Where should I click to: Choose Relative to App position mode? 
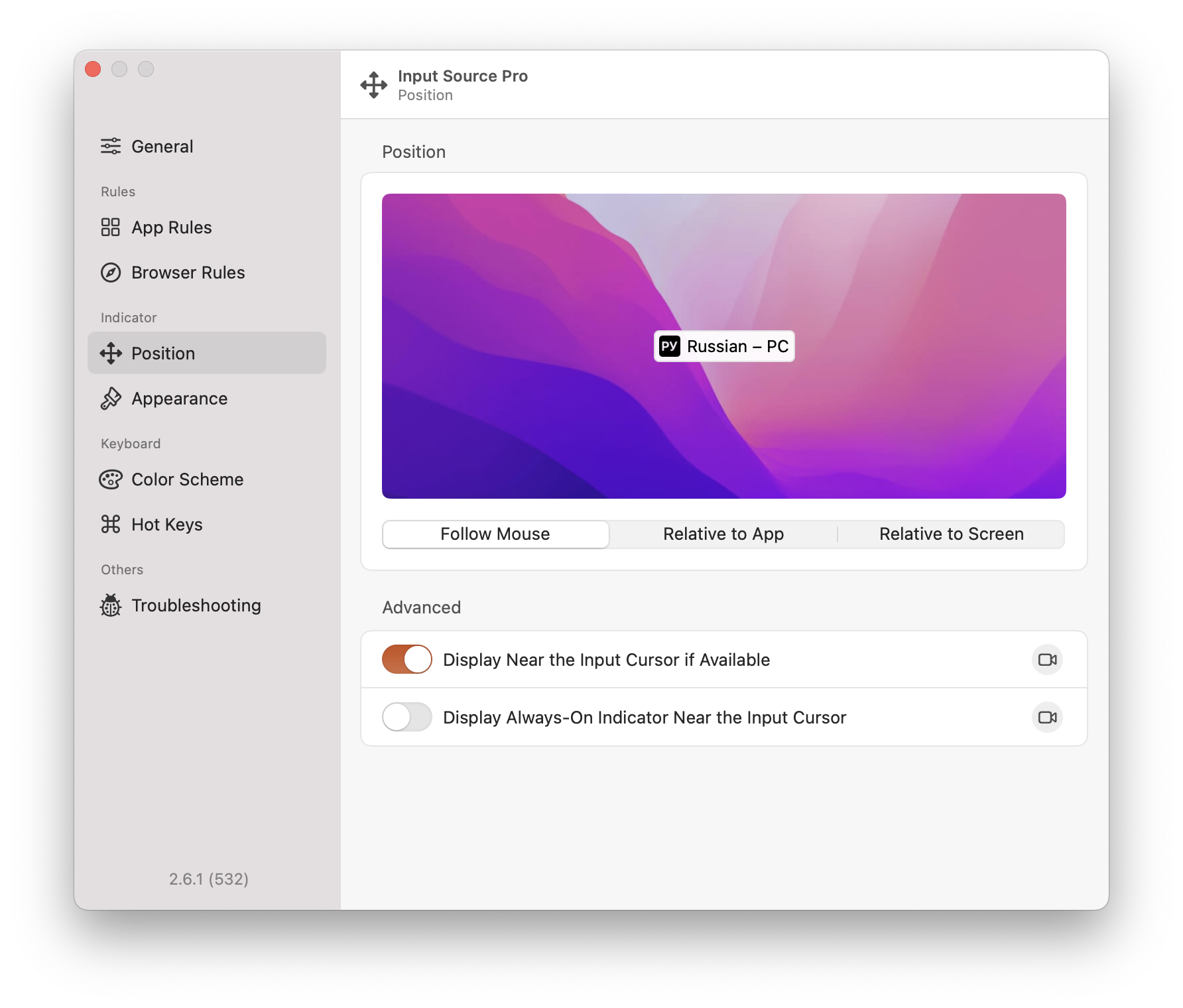click(723, 535)
